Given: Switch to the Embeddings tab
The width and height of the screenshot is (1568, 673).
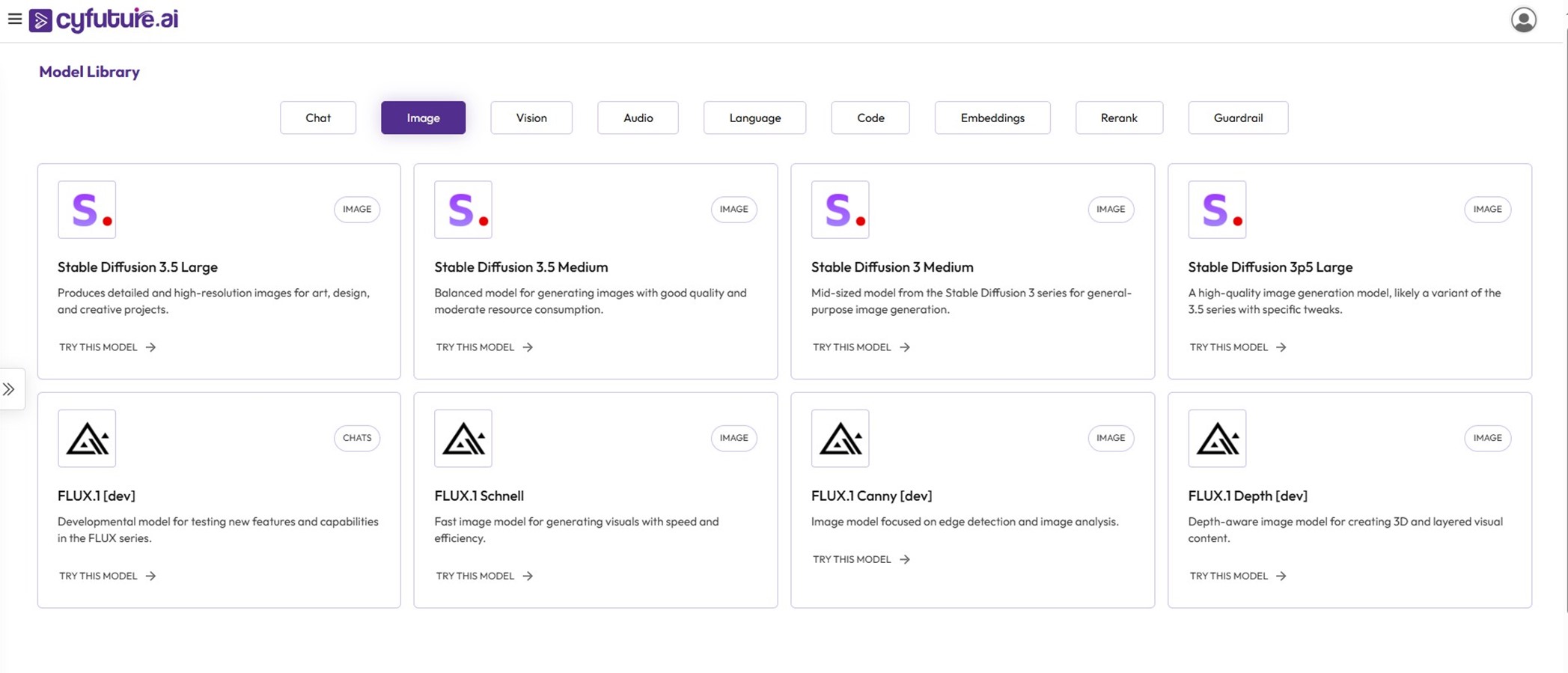Looking at the screenshot, I should 992,118.
